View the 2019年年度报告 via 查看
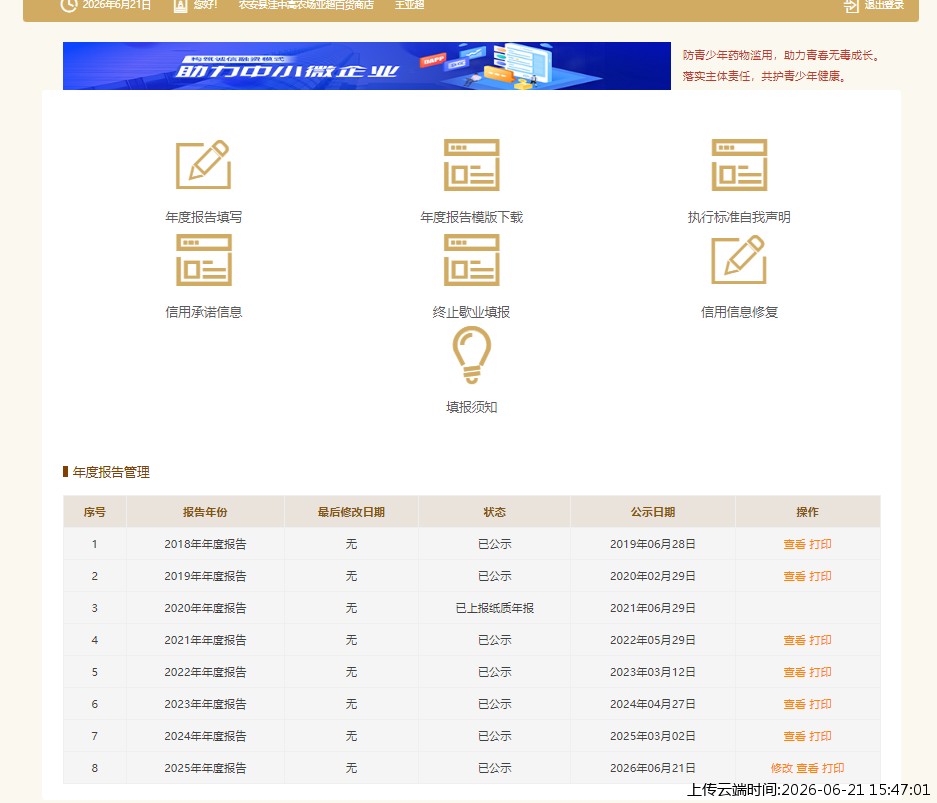This screenshot has width=937, height=803. pyautogui.click(x=794, y=576)
